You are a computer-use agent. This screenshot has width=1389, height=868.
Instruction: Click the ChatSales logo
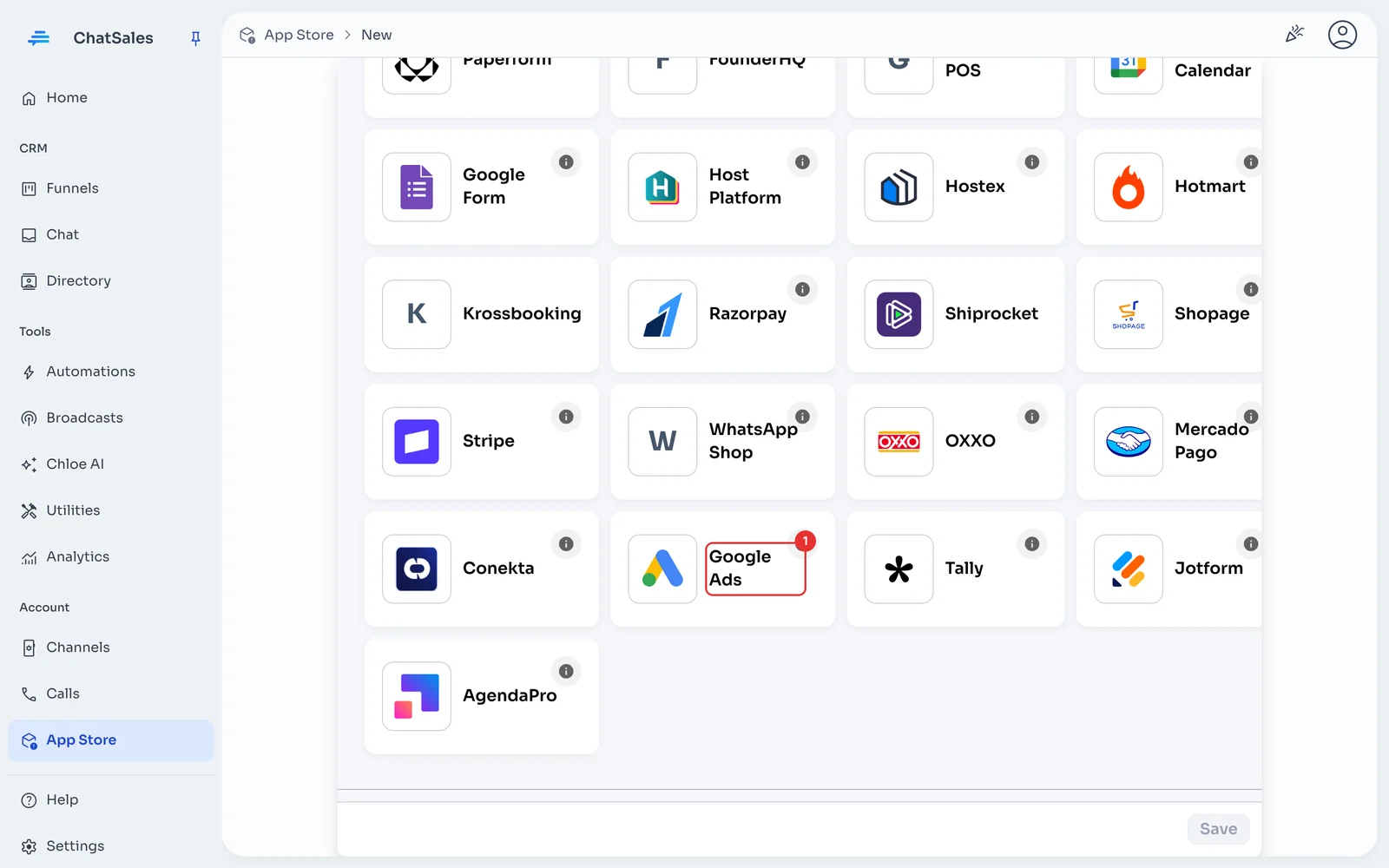click(38, 38)
